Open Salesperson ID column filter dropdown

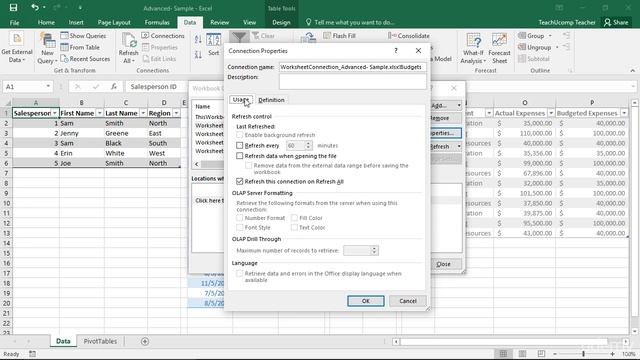click(x=55, y=113)
